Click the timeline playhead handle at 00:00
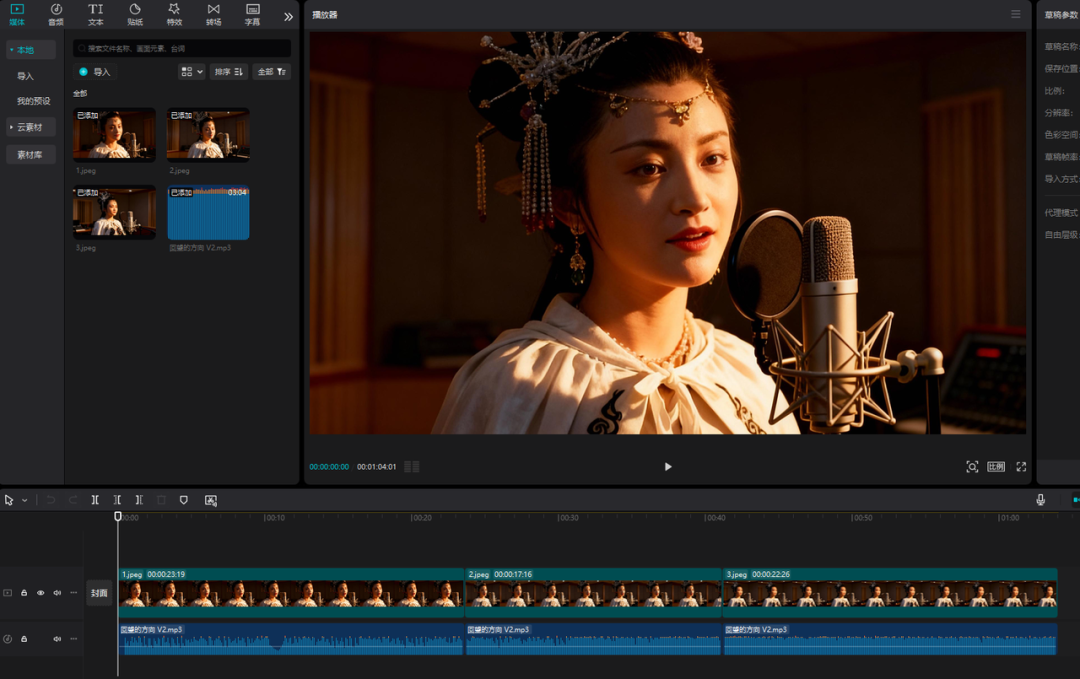The image size is (1080, 679). click(x=118, y=517)
